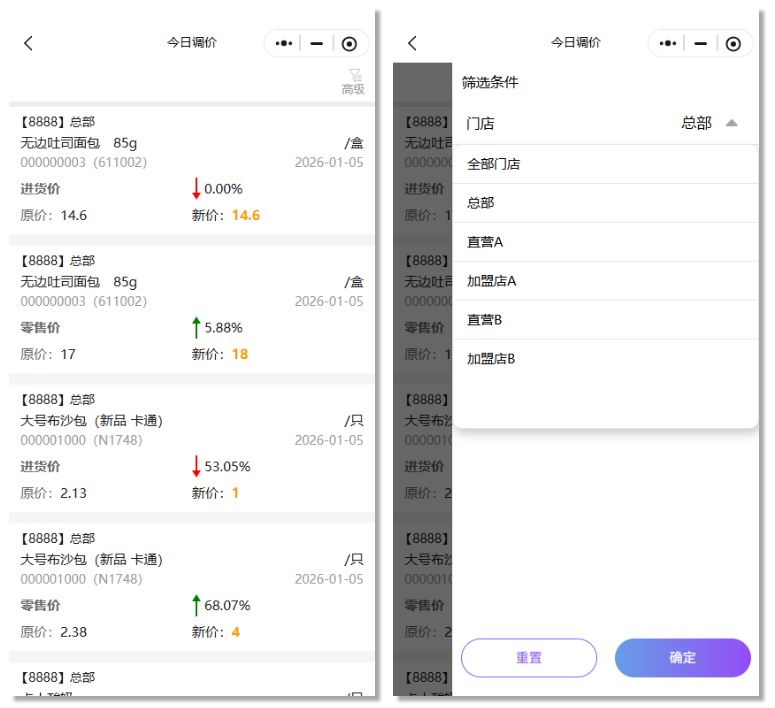Collapse the 门店 dropdown arrow
775x708 pixels.
click(x=731, y=123)
